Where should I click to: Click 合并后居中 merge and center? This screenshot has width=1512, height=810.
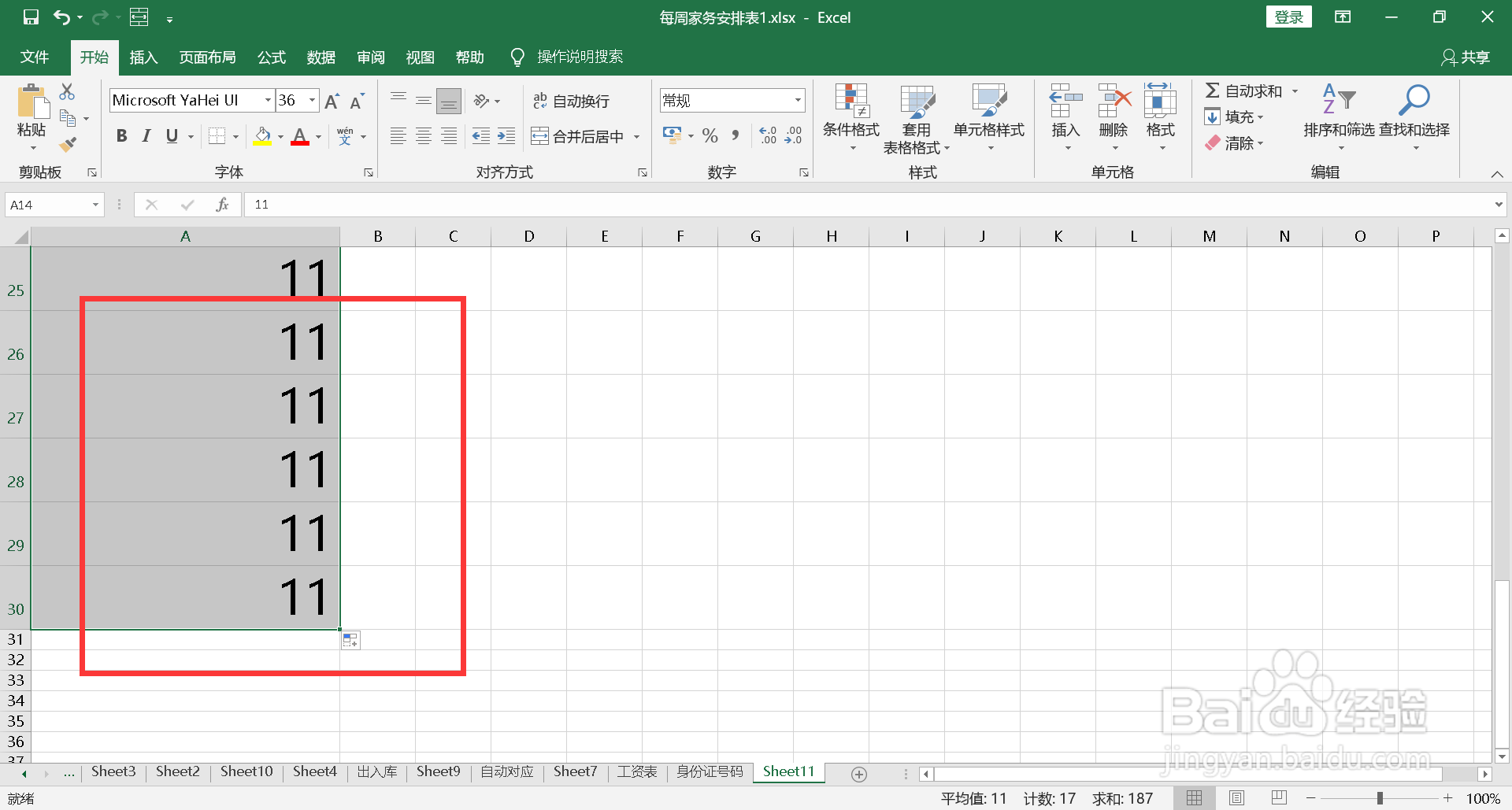[574, 135]
